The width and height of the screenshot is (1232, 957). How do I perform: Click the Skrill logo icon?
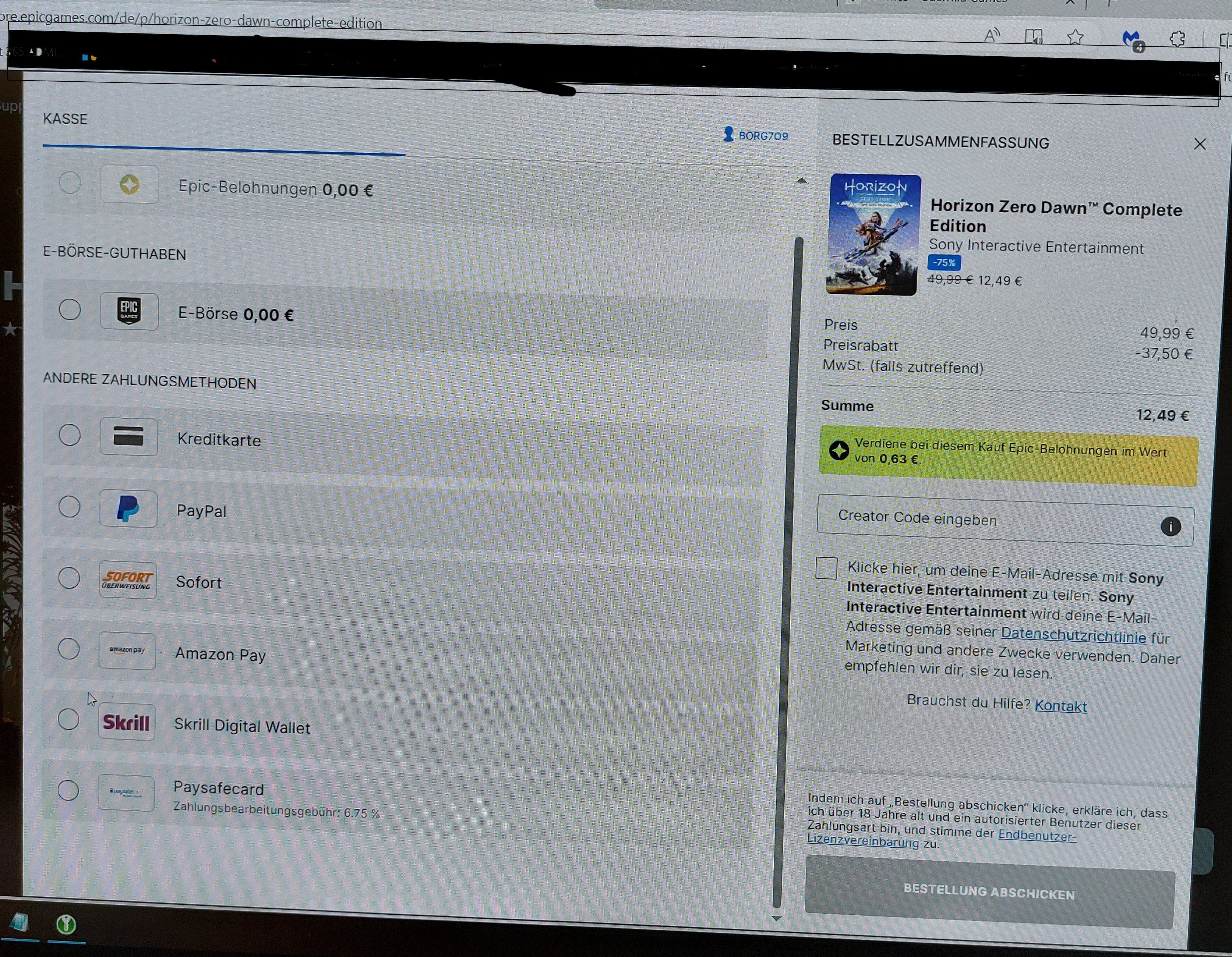(x=126, y=722)
